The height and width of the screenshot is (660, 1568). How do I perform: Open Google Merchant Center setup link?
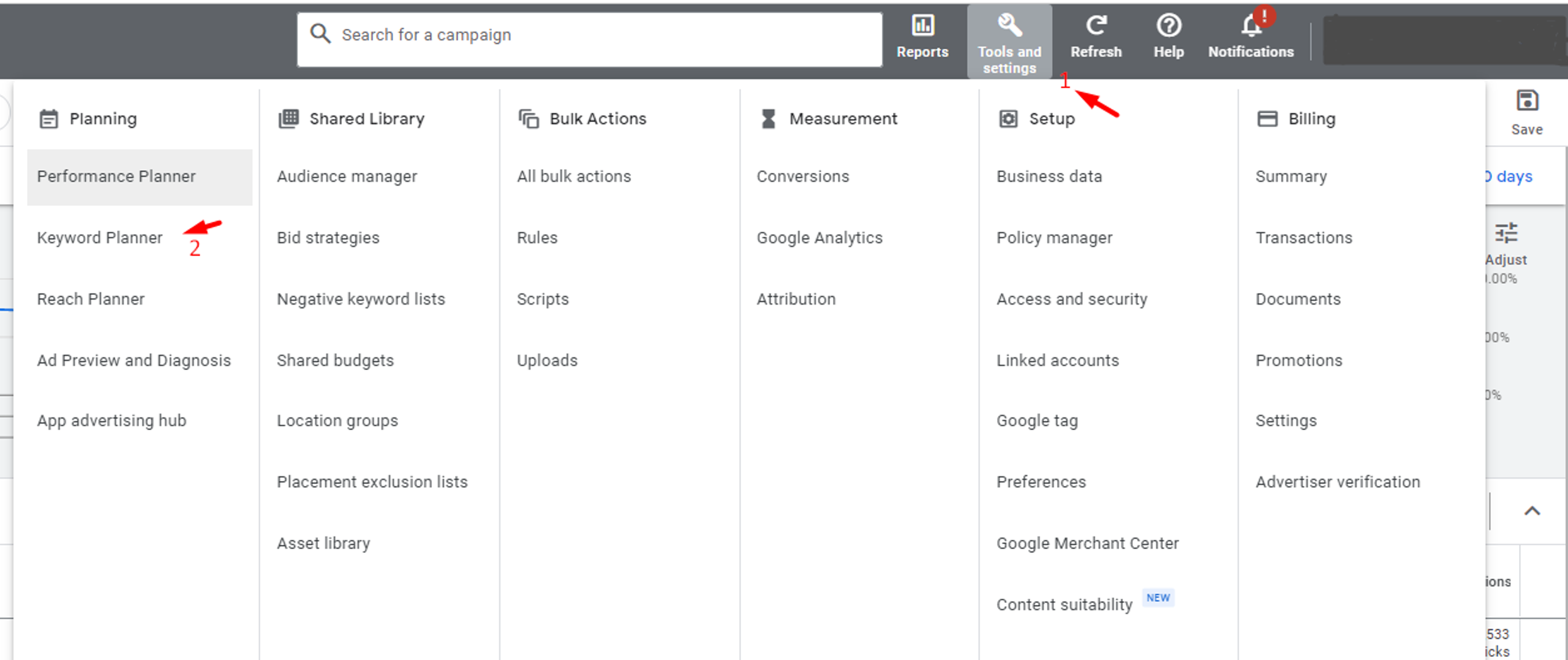pyautogui.click(x=1087, y=544)
